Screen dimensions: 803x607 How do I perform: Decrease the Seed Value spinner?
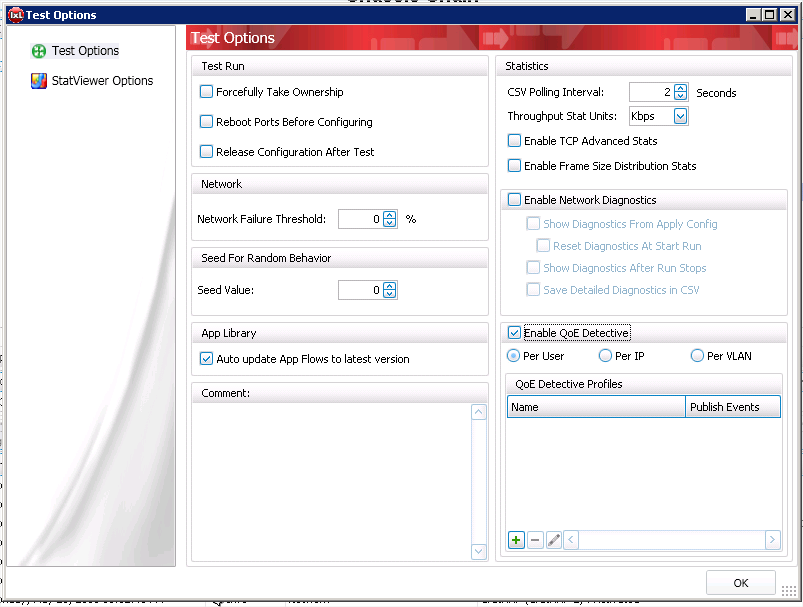(x=390, y=294)
